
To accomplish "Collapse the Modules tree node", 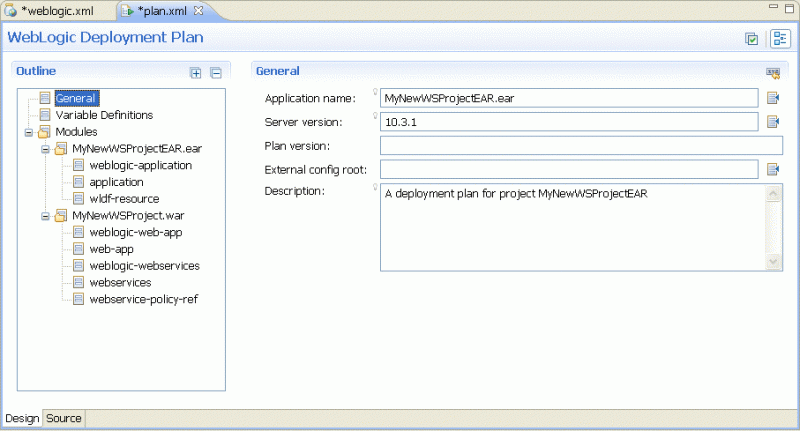I will tap(29, 133).
